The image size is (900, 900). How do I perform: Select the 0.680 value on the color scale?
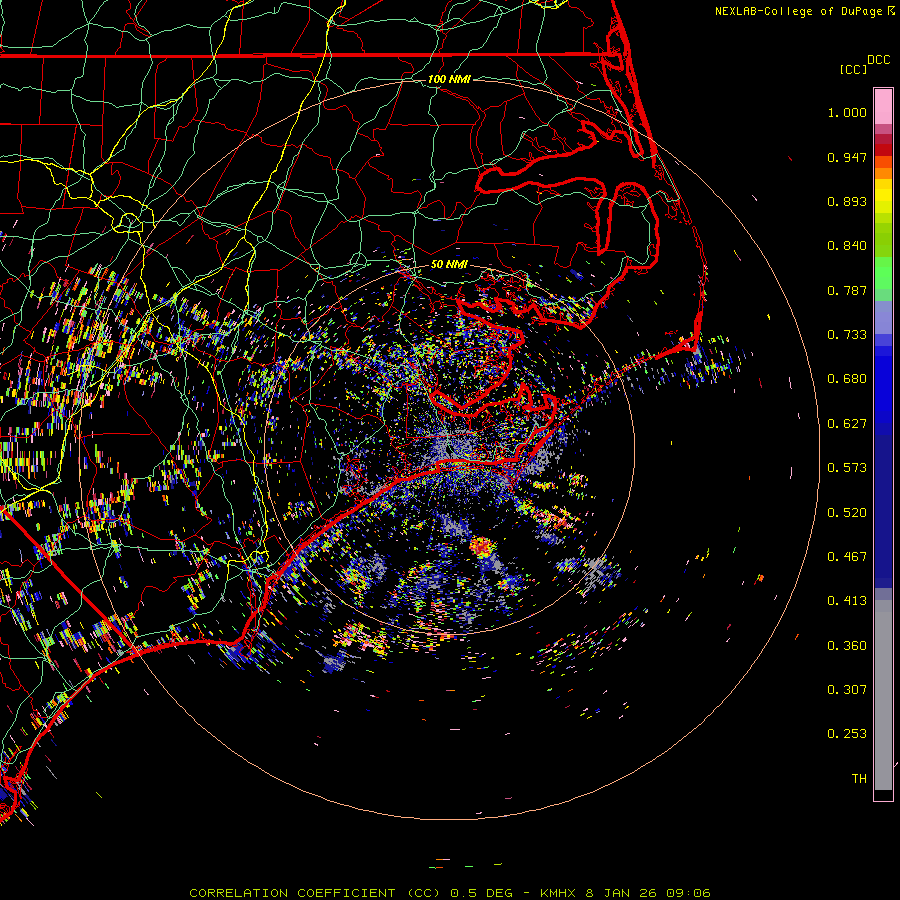click(847, 379)
